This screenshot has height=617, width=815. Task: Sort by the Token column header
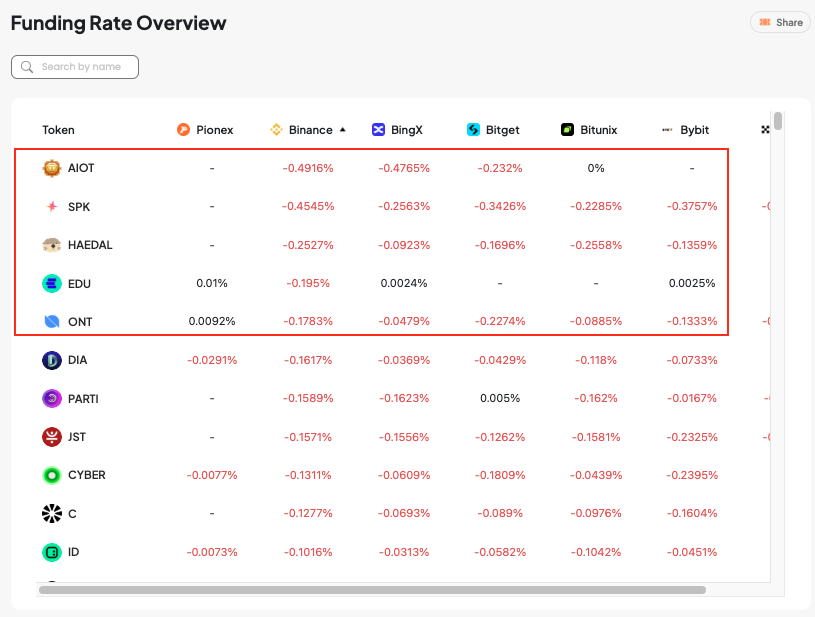click(58, 130)
